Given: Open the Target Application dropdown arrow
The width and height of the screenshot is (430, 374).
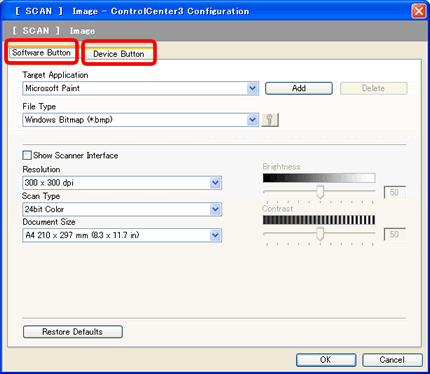Looking at the screenshot, I should point(253,89).
